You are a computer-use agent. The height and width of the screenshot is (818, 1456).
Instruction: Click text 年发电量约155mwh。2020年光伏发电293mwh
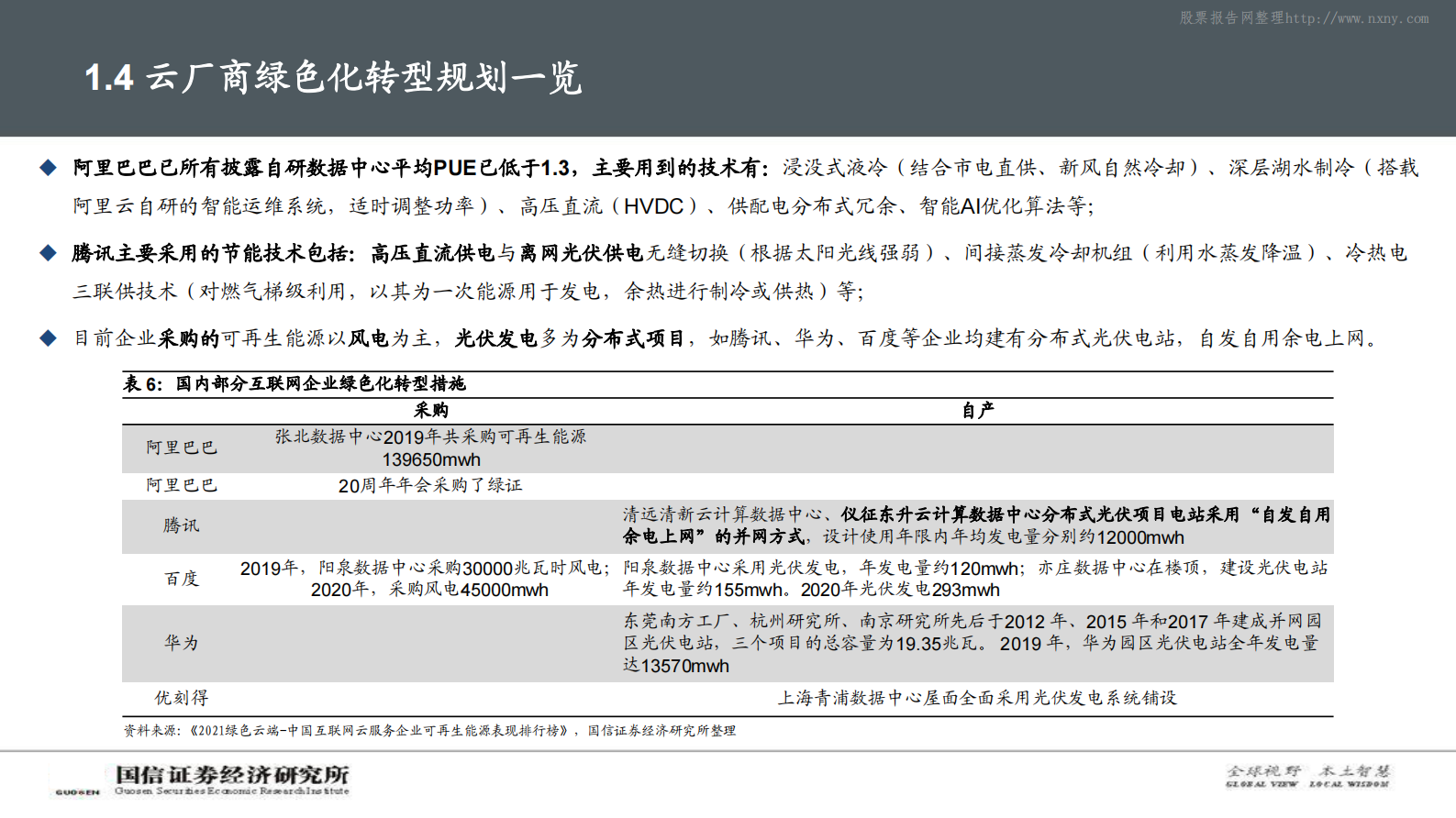pos(812,590)
